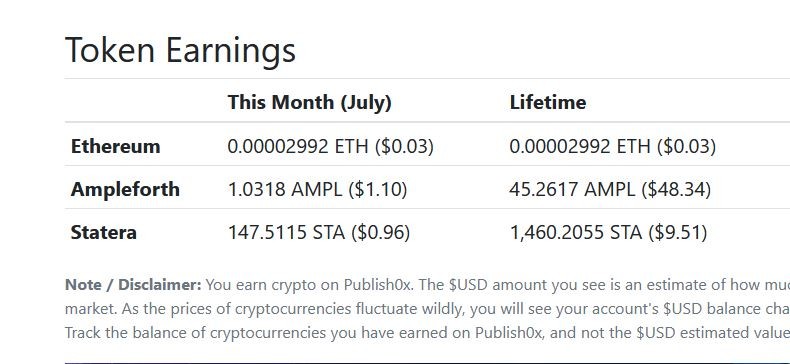Click disclaimer line about prices fluctuating wildly
Image resolution: width=790 pixels, height=364 pixels.
click(x=427, y=309)
